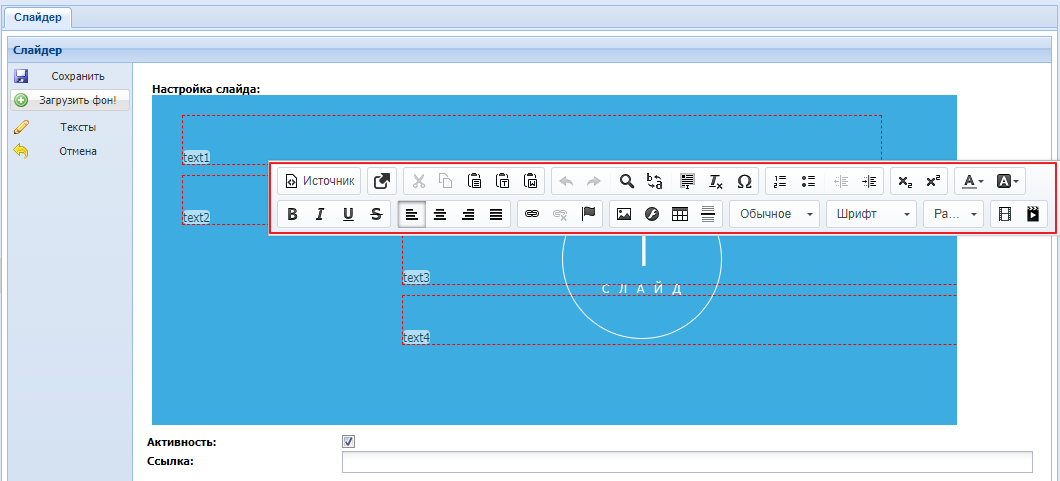Open text color picker
The image size is (1060, 481).
[974, 181]
